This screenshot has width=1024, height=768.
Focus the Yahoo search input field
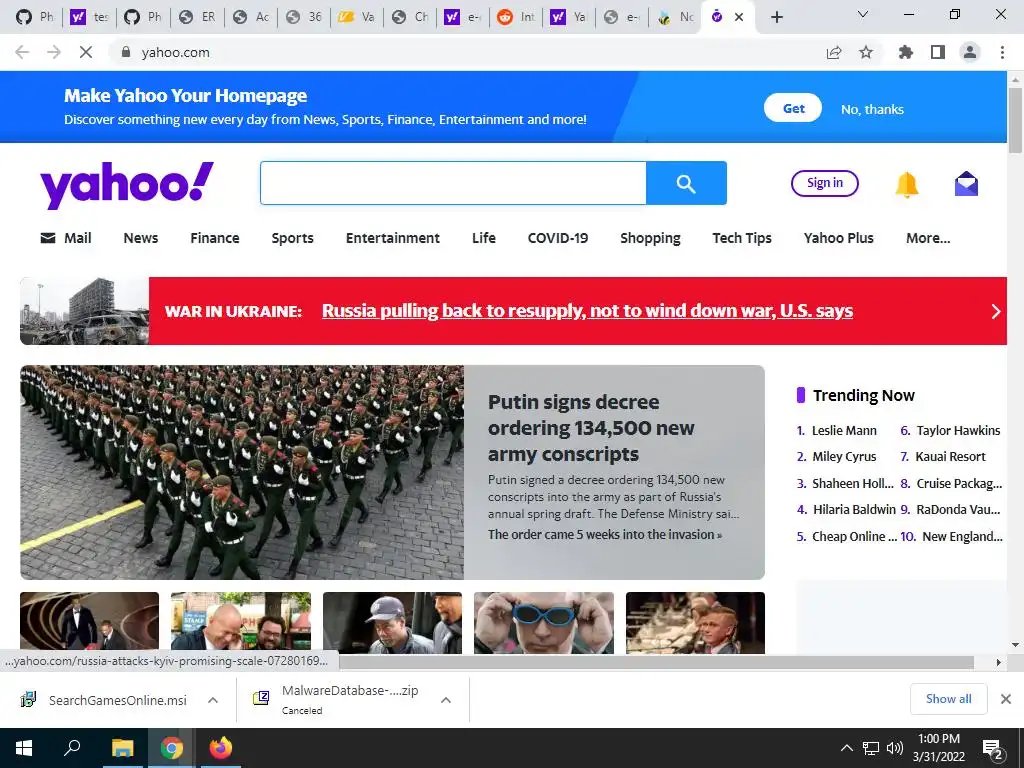coord(453,183)
